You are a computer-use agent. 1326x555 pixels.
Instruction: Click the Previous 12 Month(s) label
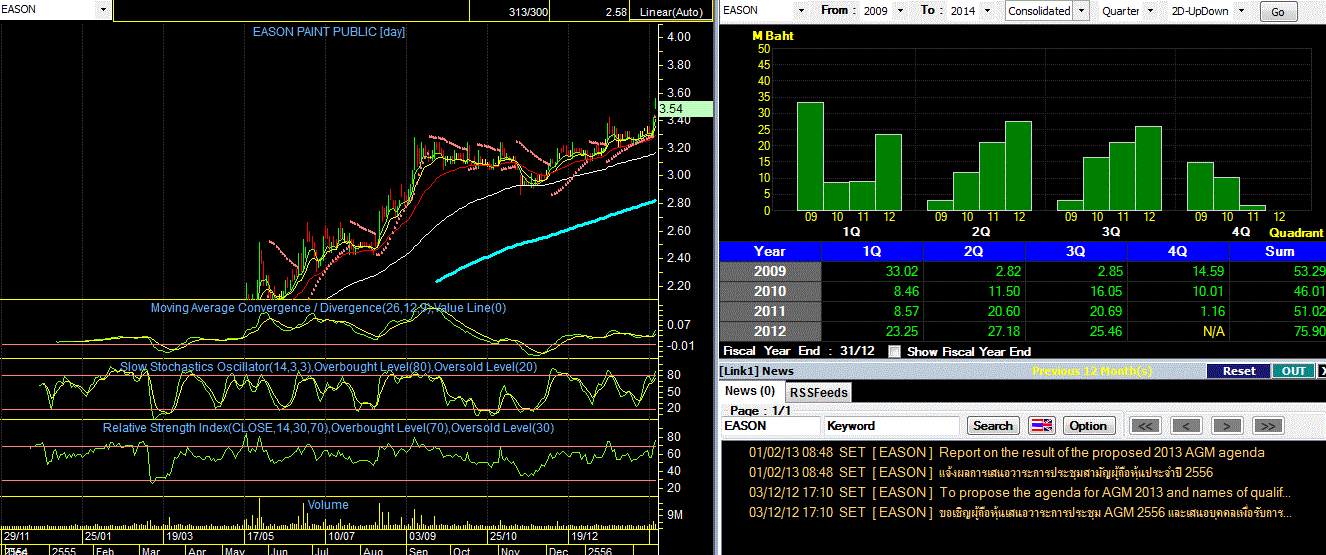(1093, 371)
